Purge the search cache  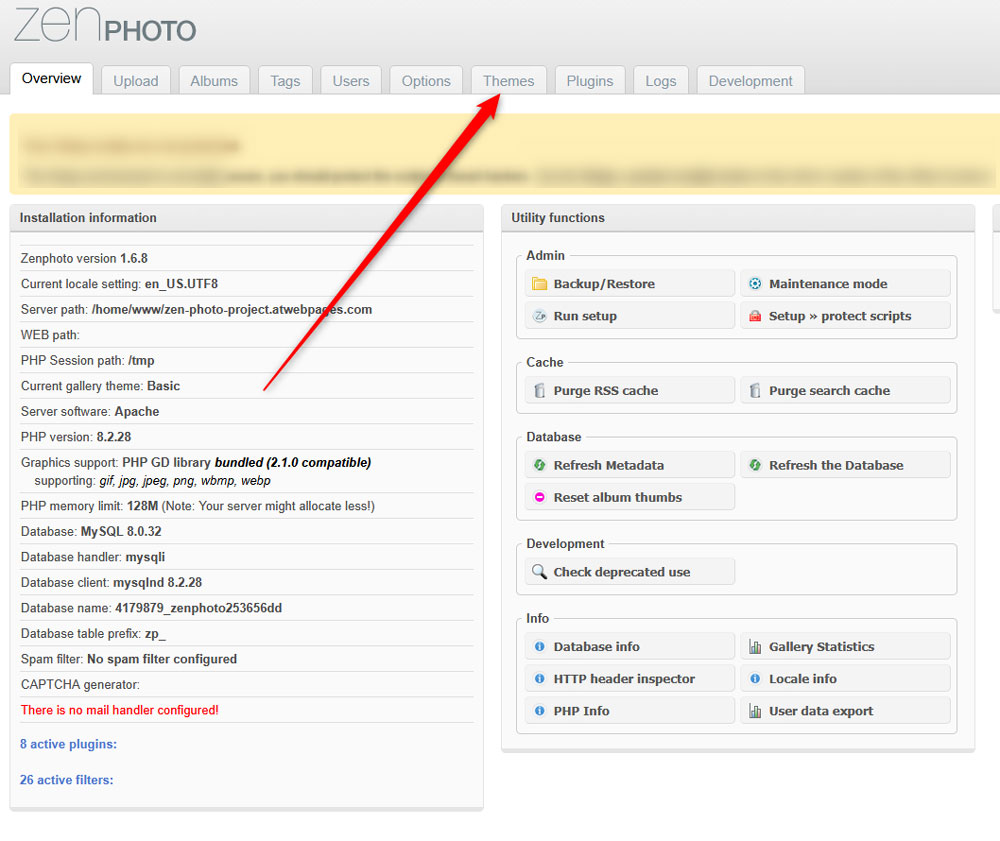tap(846, 390)
